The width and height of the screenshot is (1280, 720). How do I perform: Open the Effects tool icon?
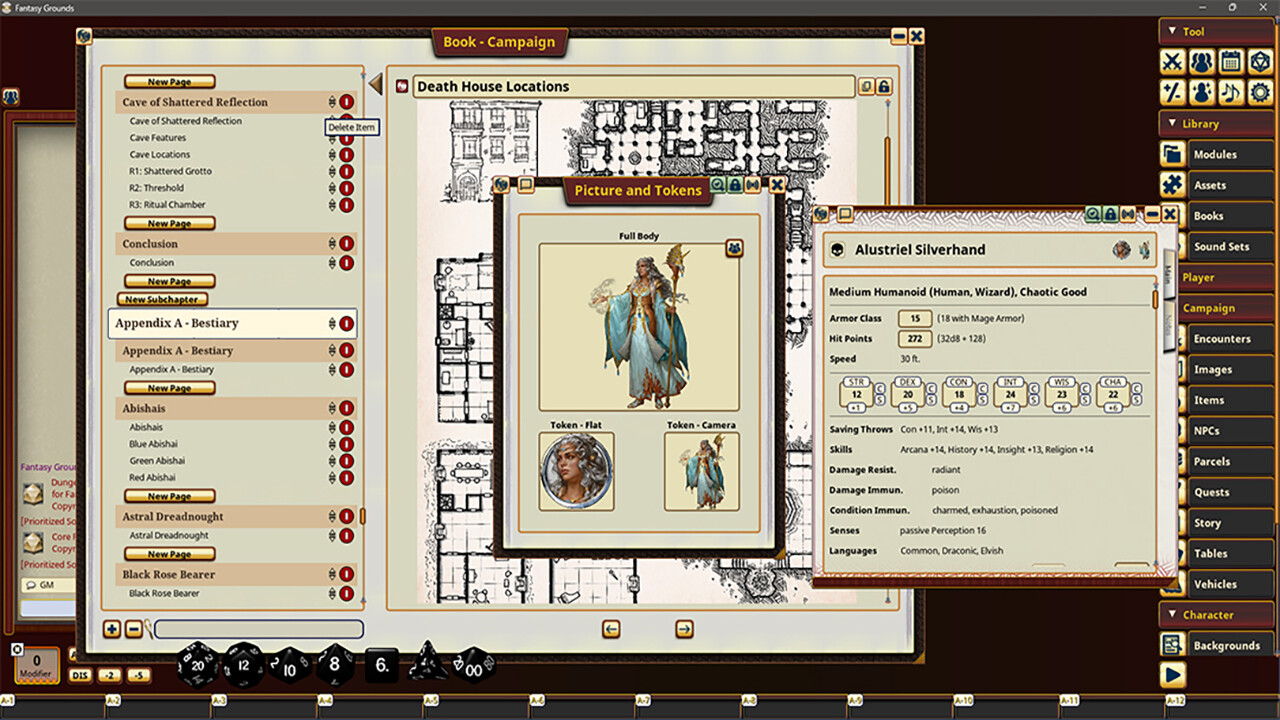(1201, 92)
